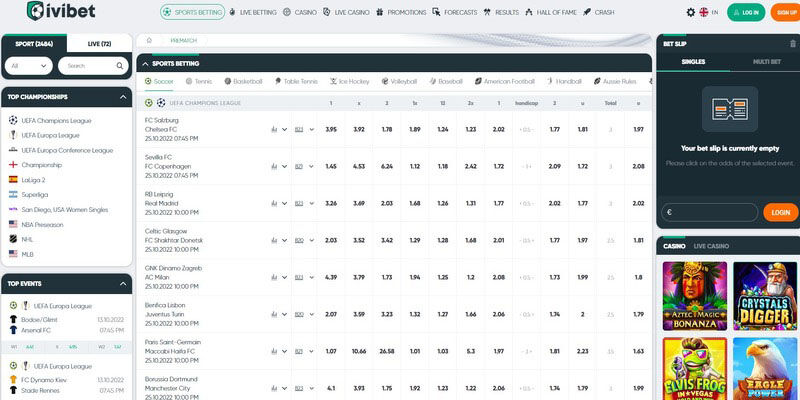Select Aussie Rules sport filter
This screenshot has width=800, height=400.
(x=615, y=82)
